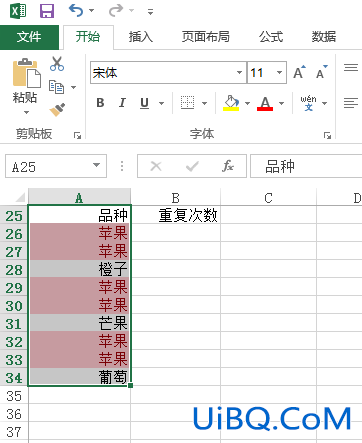Save the workbook with the floppy icon
Screen dimensions: 362x443
(47, 11)
